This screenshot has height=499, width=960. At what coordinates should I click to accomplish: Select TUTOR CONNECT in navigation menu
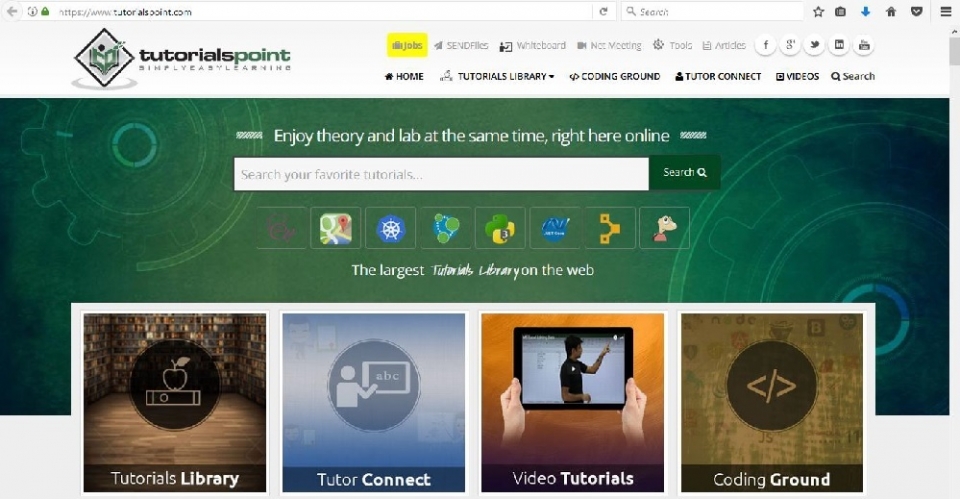718,77
